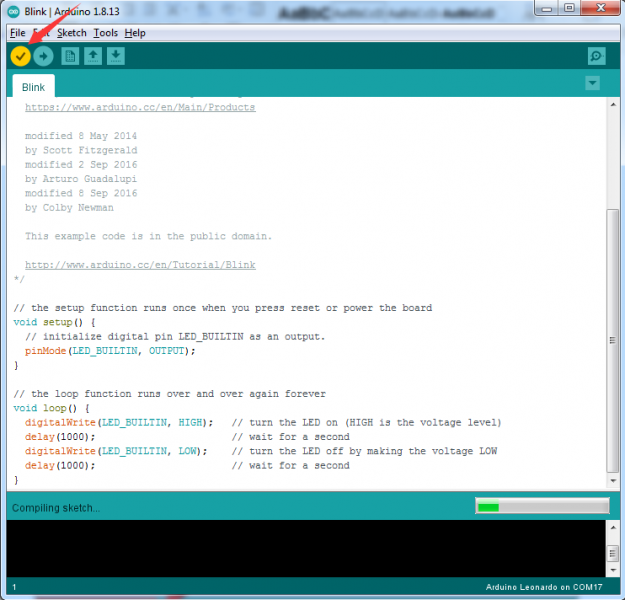Click 'Arduino Leonardo on COM17' status text

coord(544,587)
